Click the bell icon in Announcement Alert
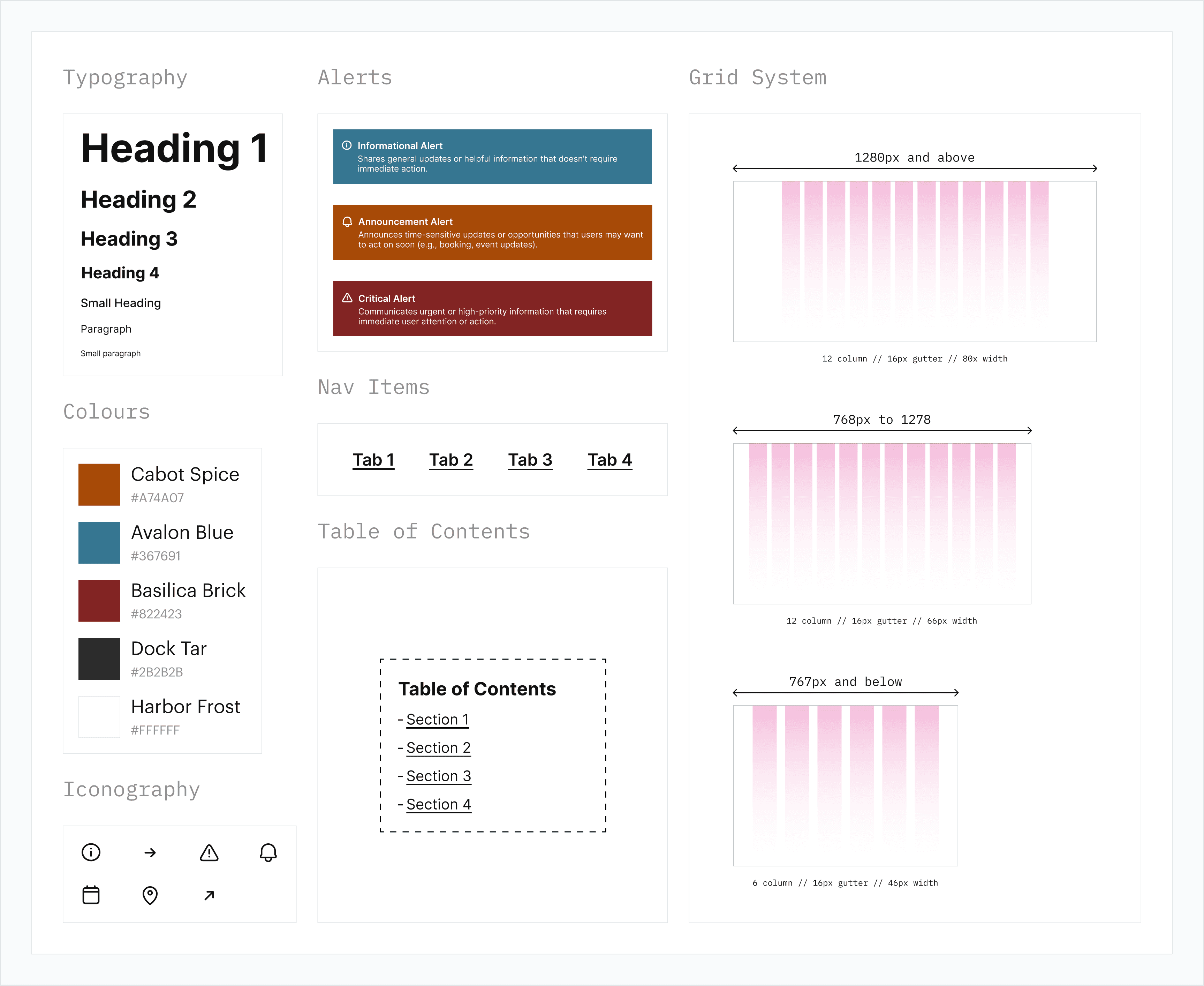Image resolution: width=1204 pixels, height=986 pixels. (x=347, y=221)
